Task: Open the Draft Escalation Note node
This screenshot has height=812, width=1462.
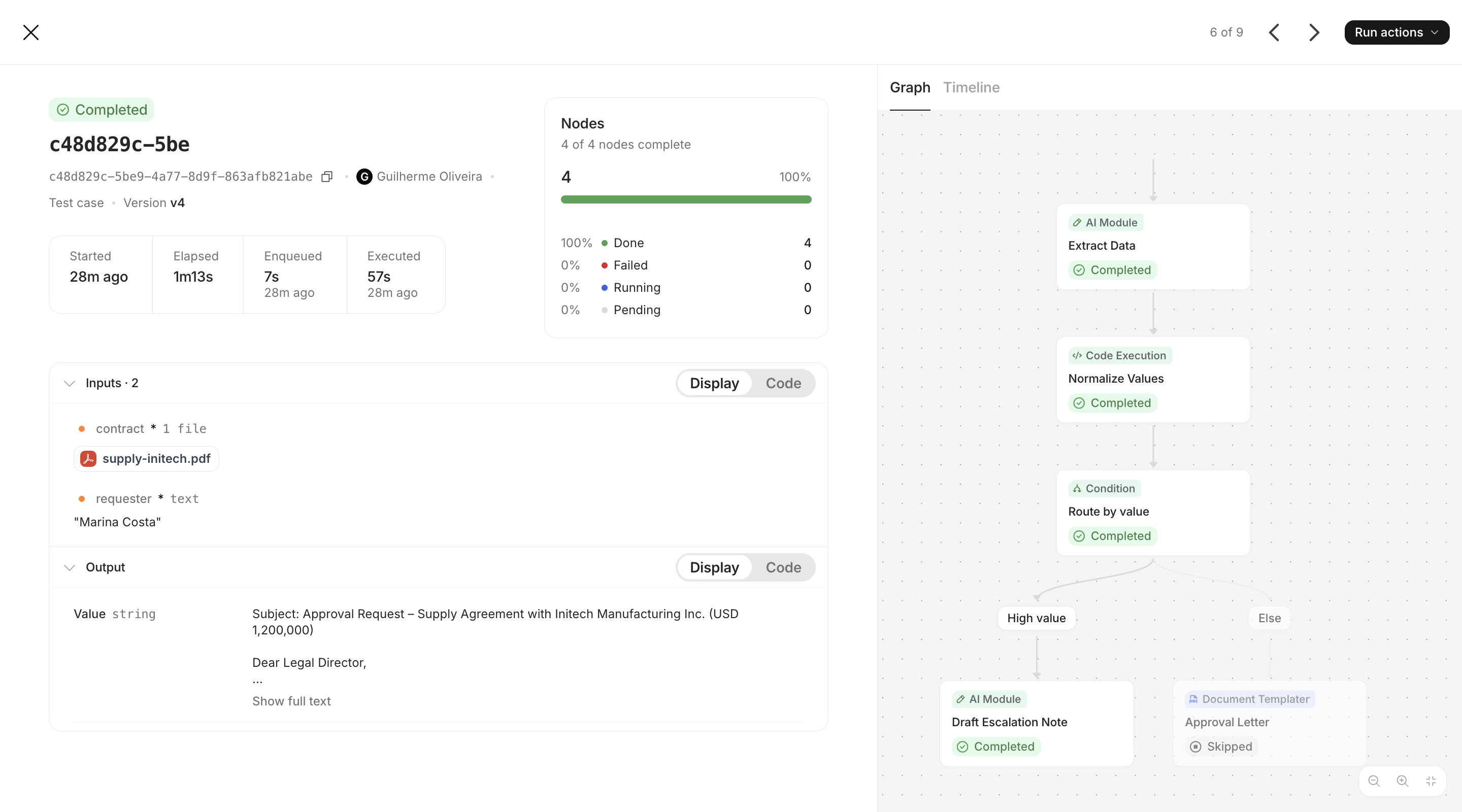Action: coord(1036,723)
